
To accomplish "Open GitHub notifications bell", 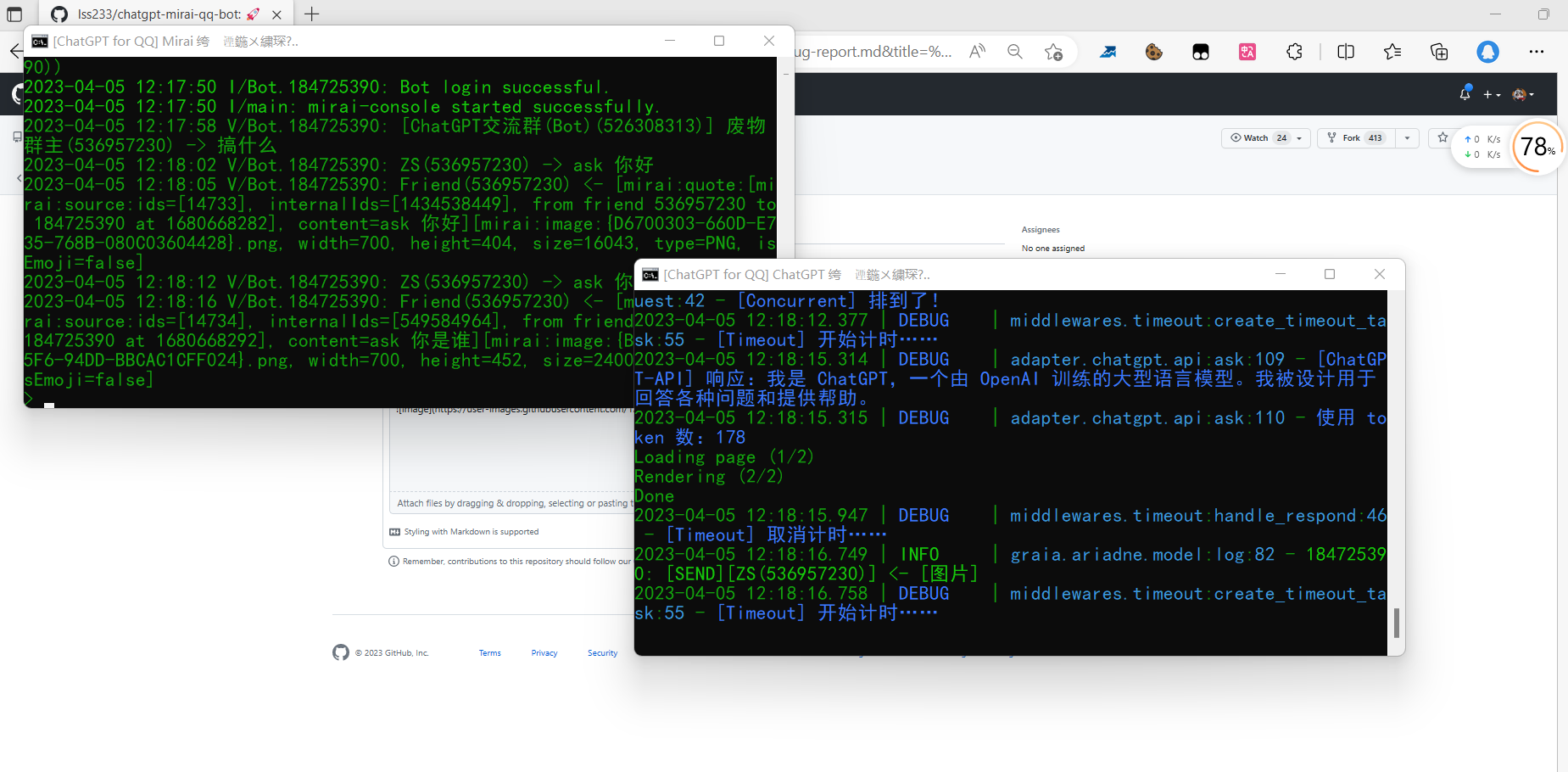I will pyautogui.click(x=1465, y=93).
